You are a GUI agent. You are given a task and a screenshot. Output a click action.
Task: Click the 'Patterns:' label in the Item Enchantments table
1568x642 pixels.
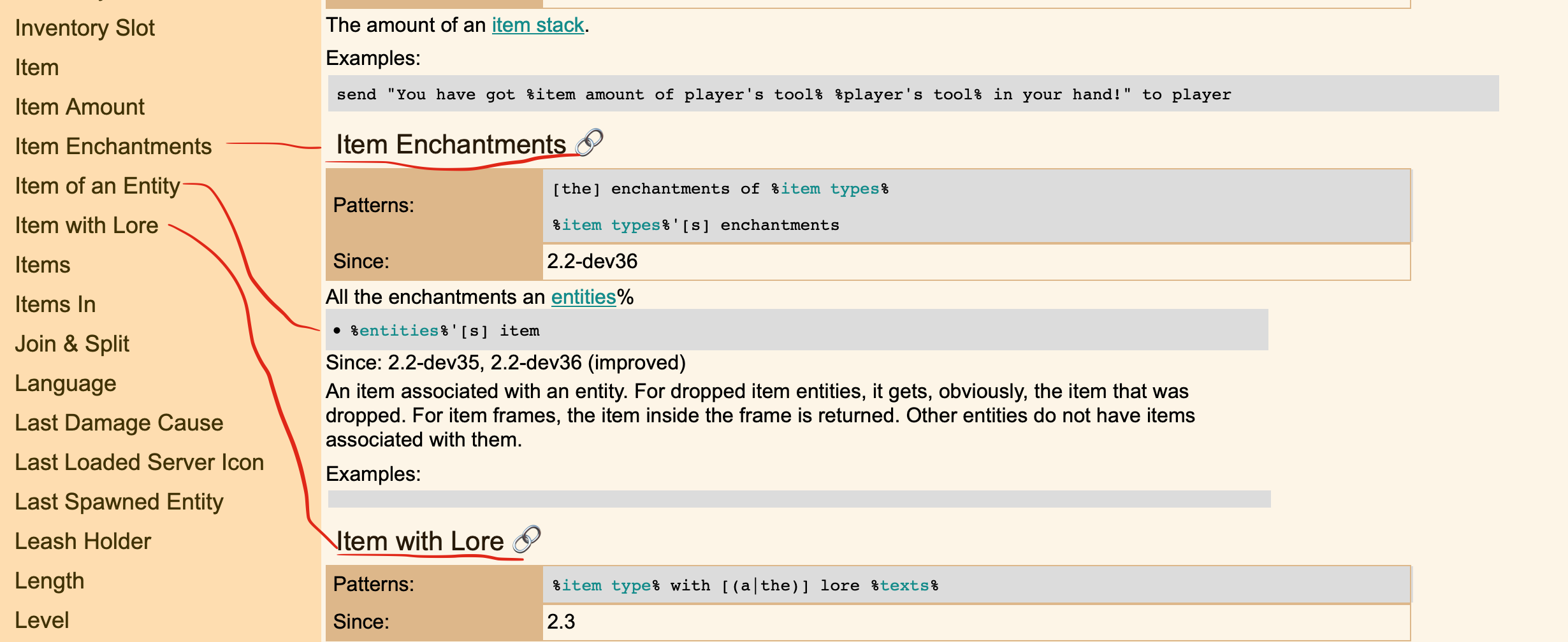coord(374,205)
